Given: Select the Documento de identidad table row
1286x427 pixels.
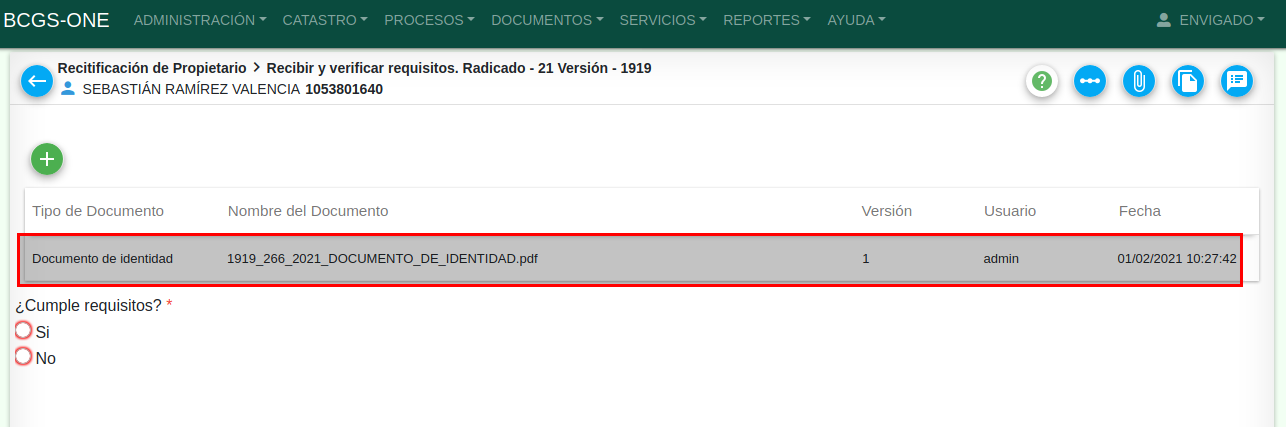Looking at the screenshot, I should tap(102, 259).
